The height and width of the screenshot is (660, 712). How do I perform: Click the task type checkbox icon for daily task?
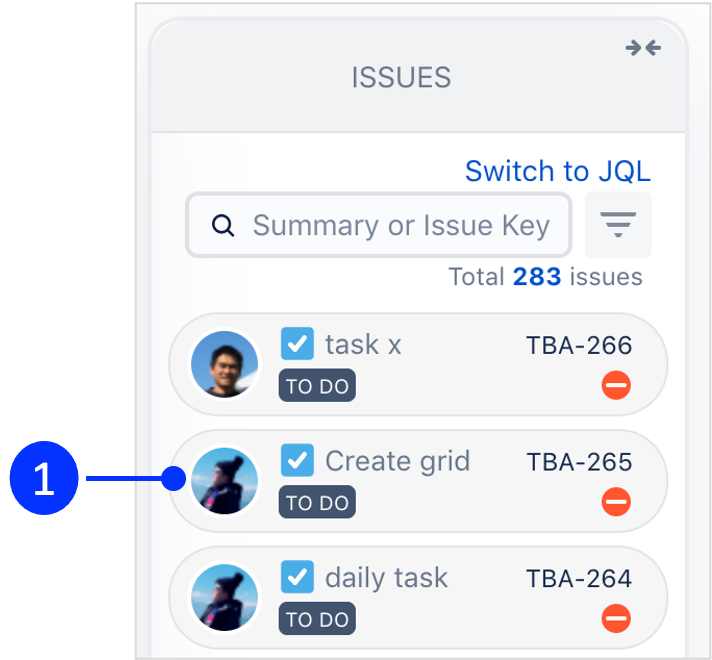(297, 577)
